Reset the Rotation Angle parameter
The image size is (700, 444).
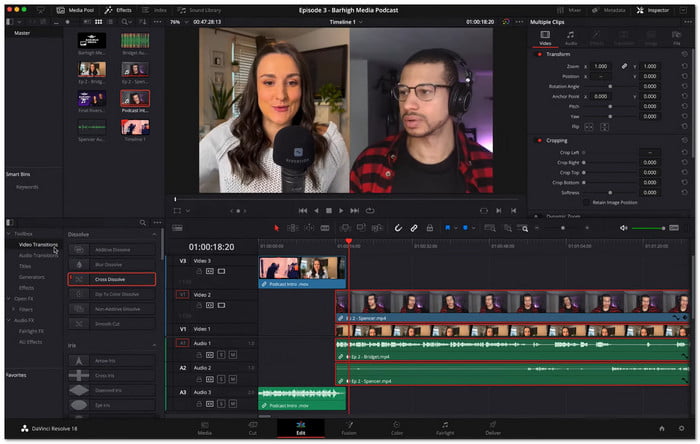(684, 86)
